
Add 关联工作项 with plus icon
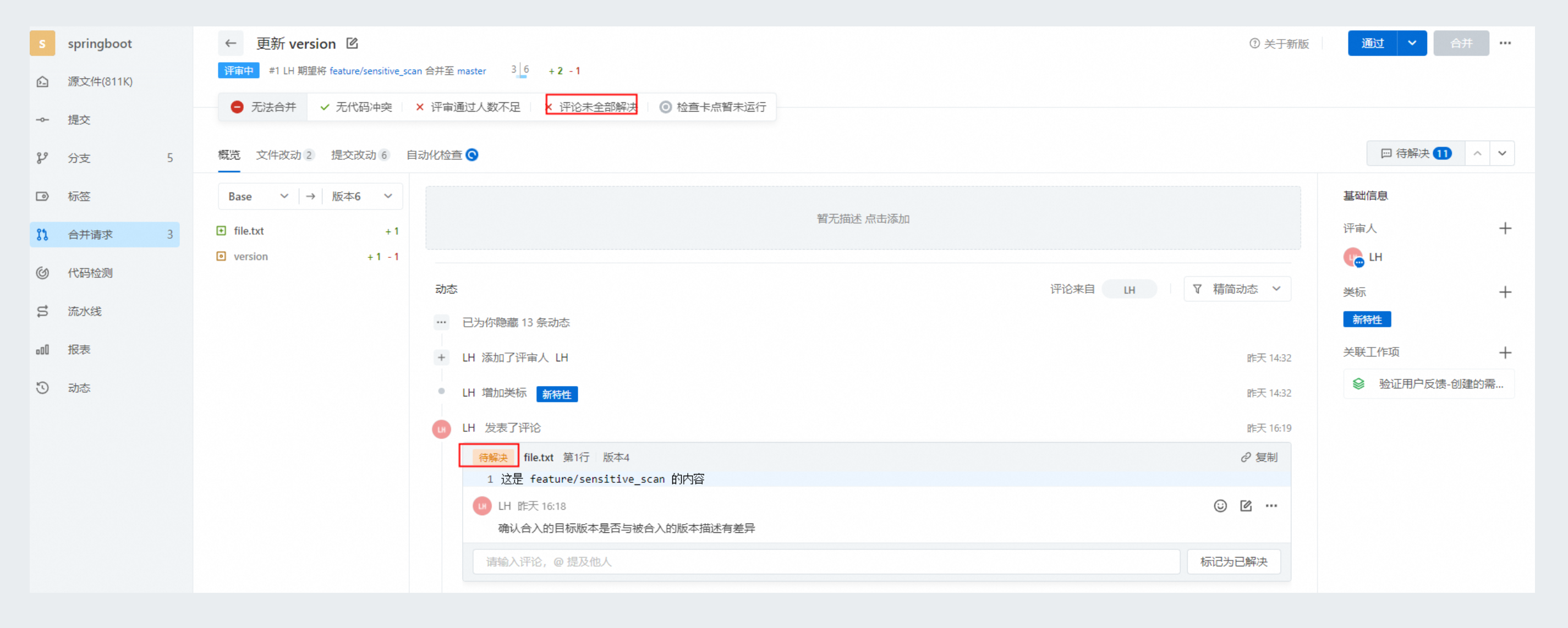1505,352
